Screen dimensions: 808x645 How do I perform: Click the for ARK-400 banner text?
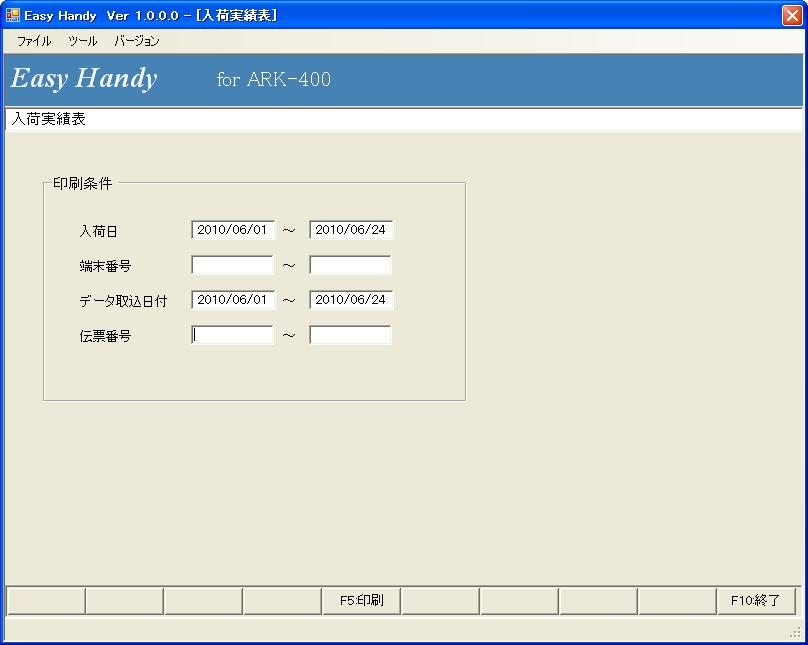(x=274, y=79)
